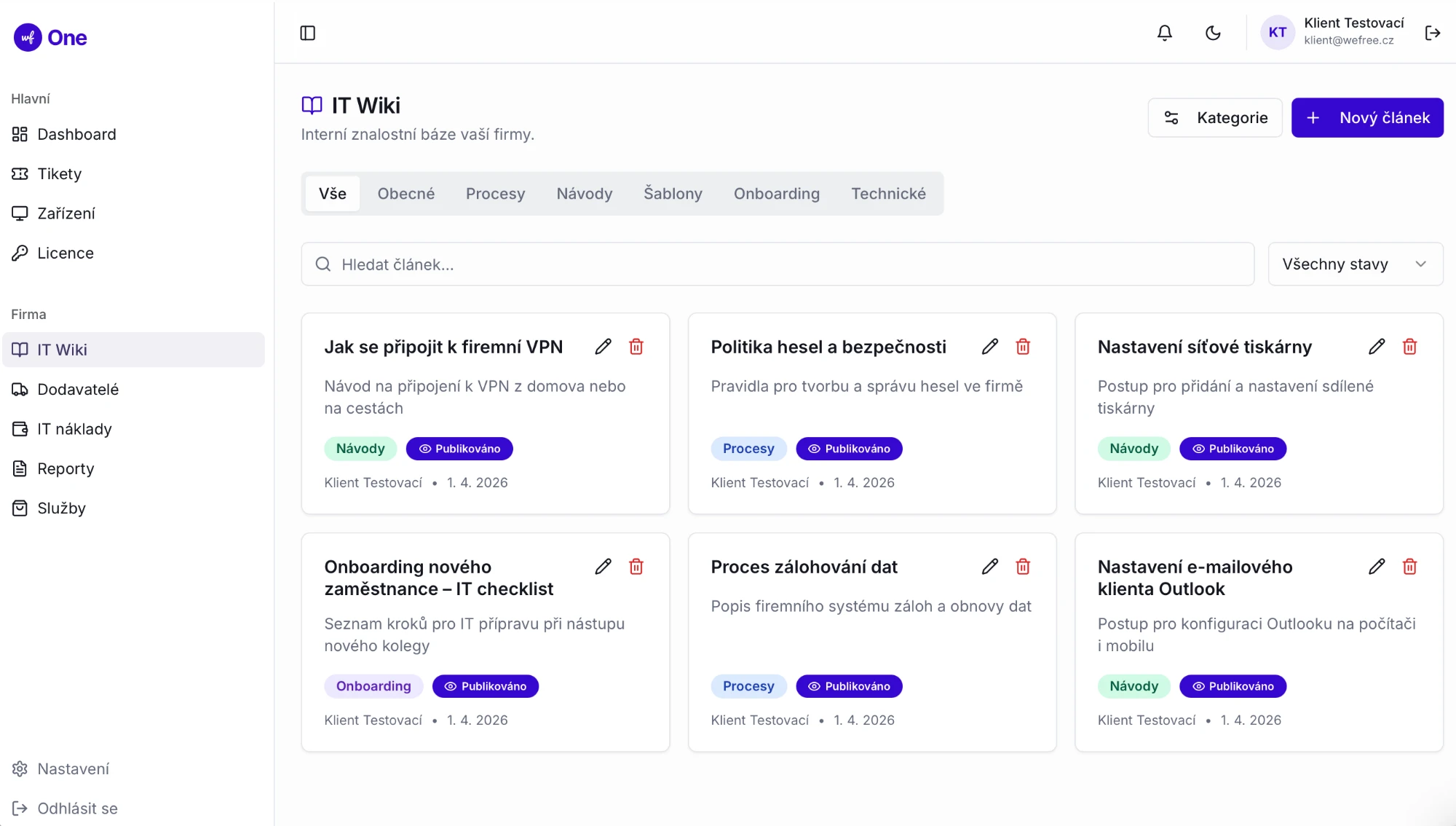Open Dodavatelé in the sidebar
The width and height of the screenshot is (1456, 826).
coord(134,390)
